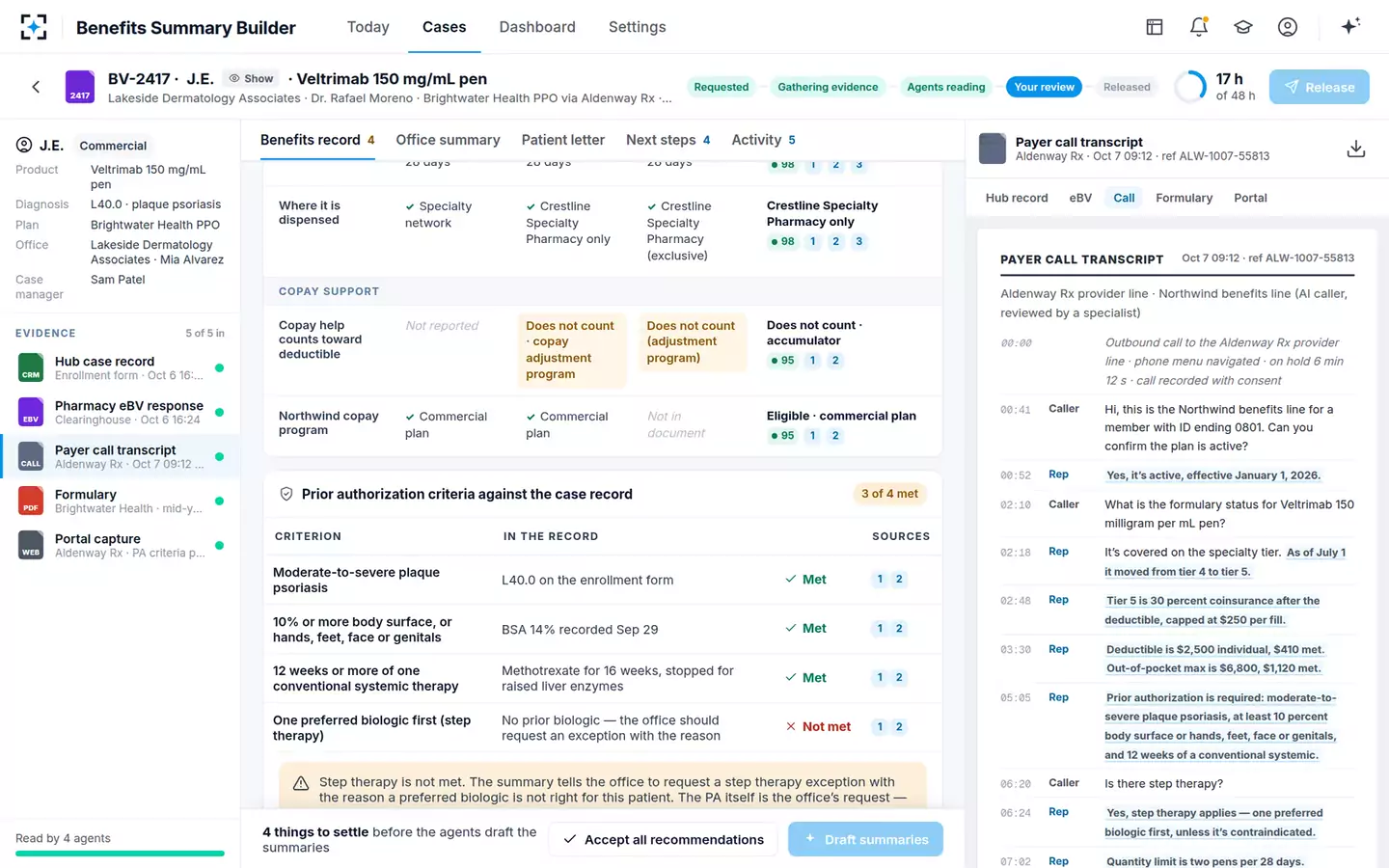
Task: Click the purple EBV icon for Pharmacy eBV response
Action: [31, 412]
